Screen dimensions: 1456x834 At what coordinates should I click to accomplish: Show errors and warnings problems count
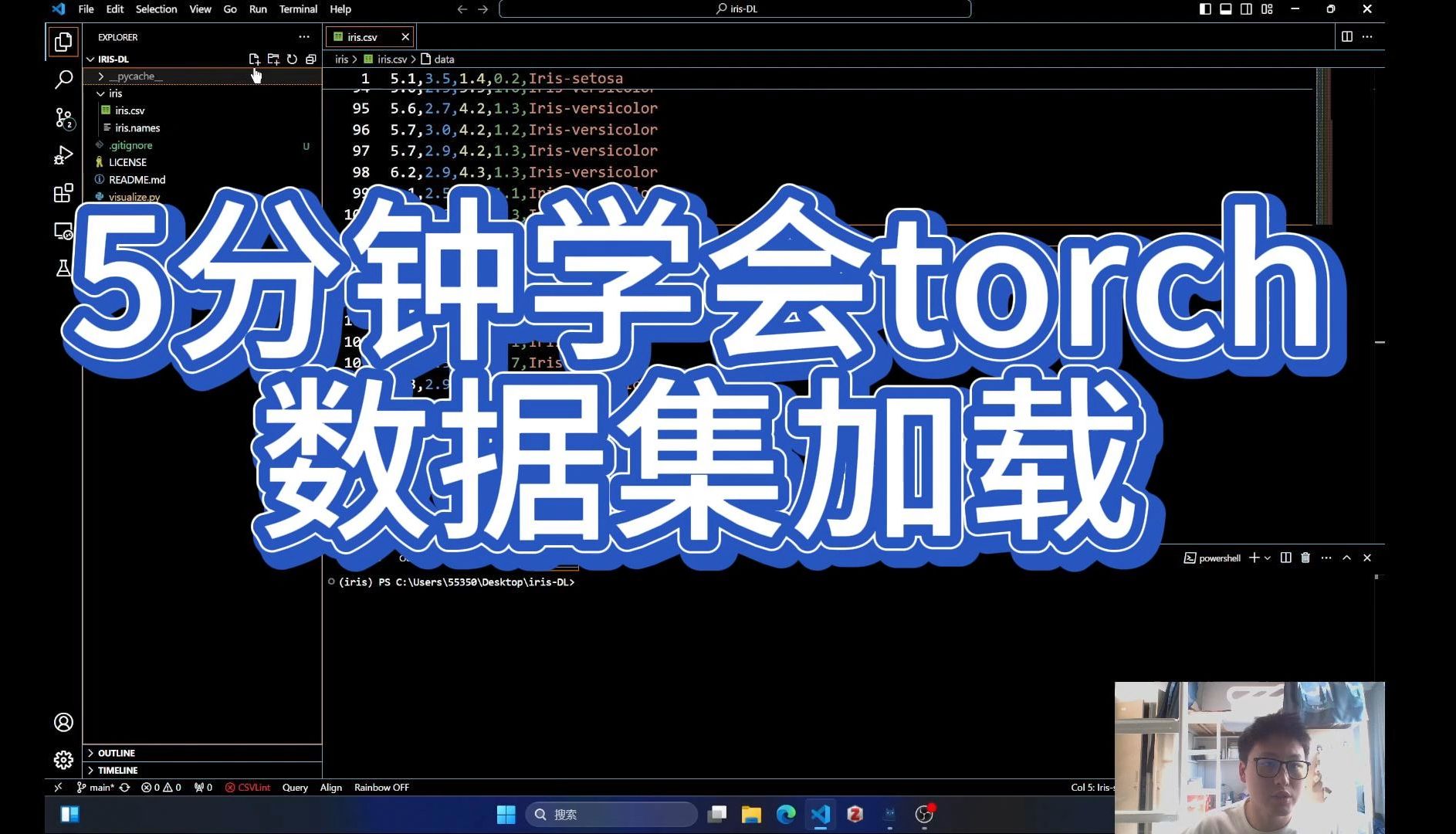click(161, 788)
